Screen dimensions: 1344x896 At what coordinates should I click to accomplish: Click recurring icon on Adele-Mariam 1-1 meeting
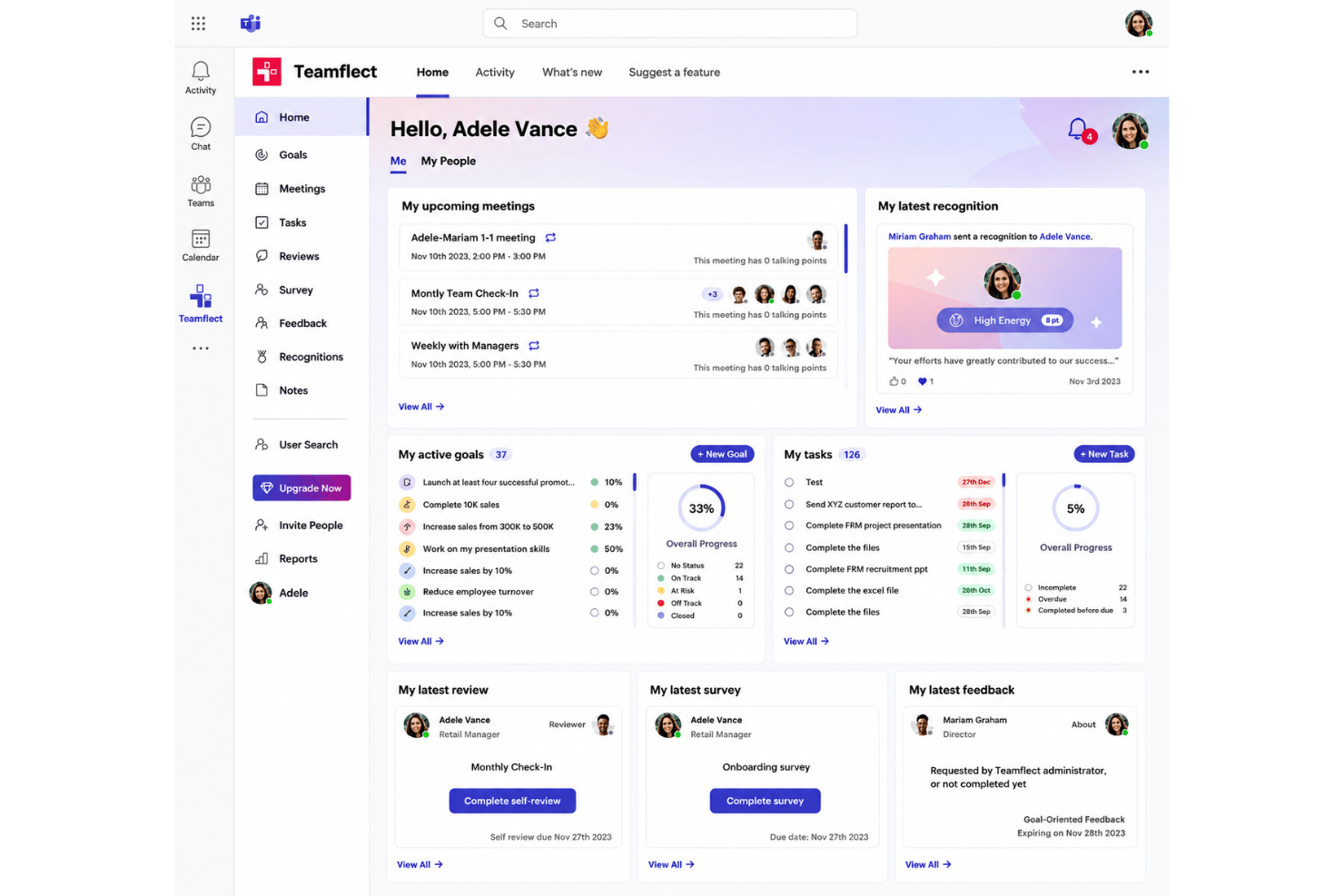click(x=550, y=238)
